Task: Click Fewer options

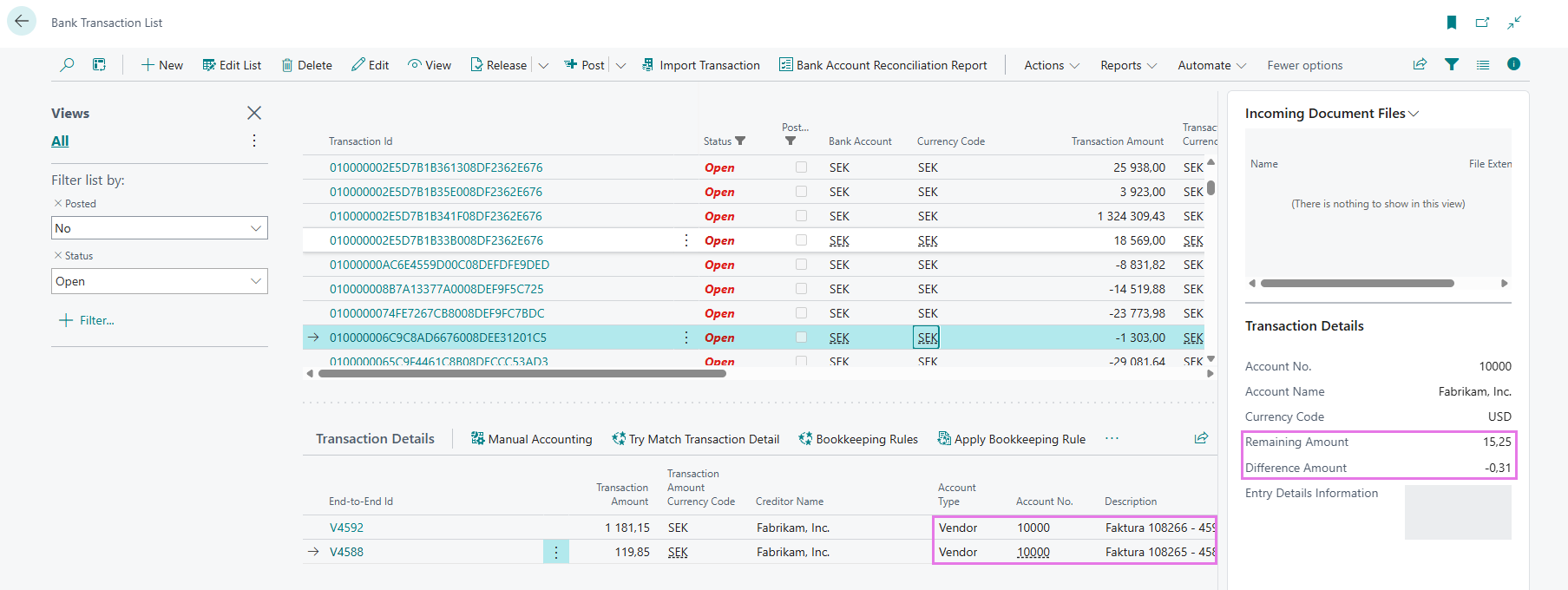Action: (1305, 65)
